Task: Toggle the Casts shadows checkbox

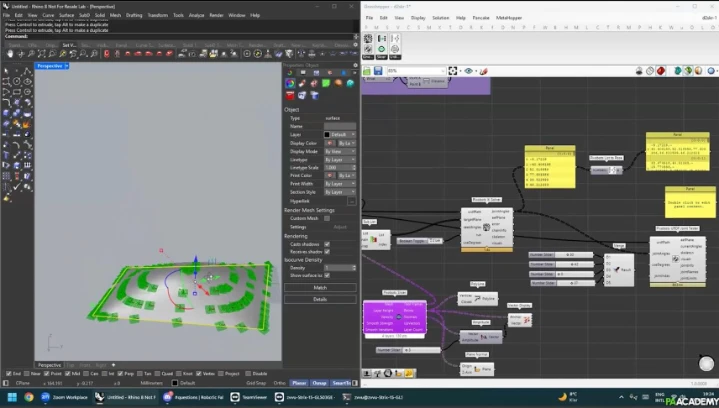Action: click(326, 244)
